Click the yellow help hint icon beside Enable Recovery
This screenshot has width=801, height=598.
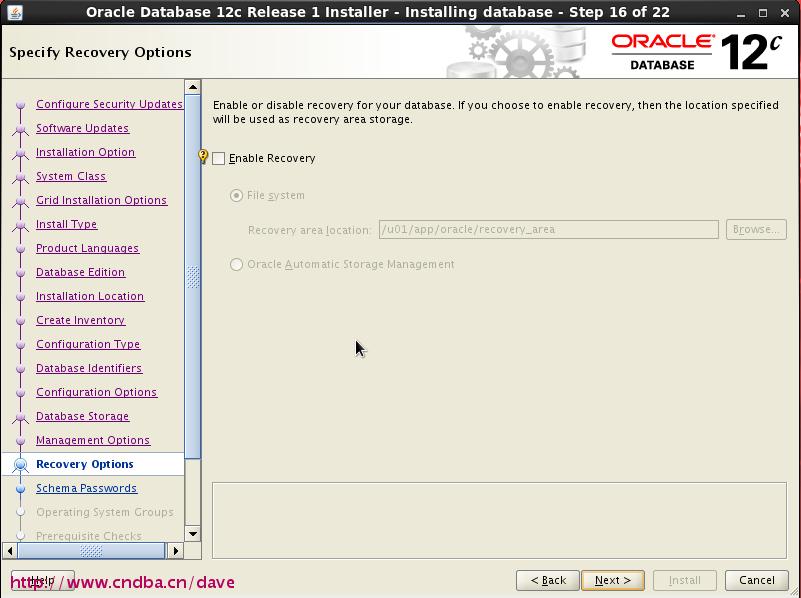(x=203, y=156)
